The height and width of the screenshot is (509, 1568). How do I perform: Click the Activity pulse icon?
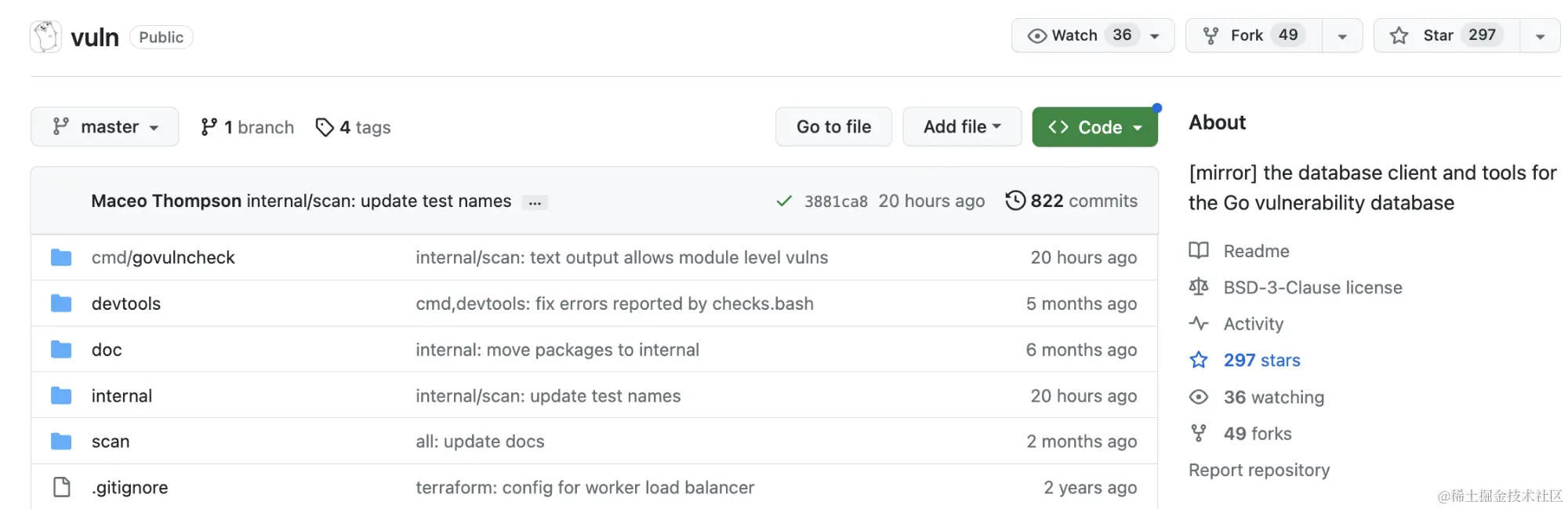1199,323
